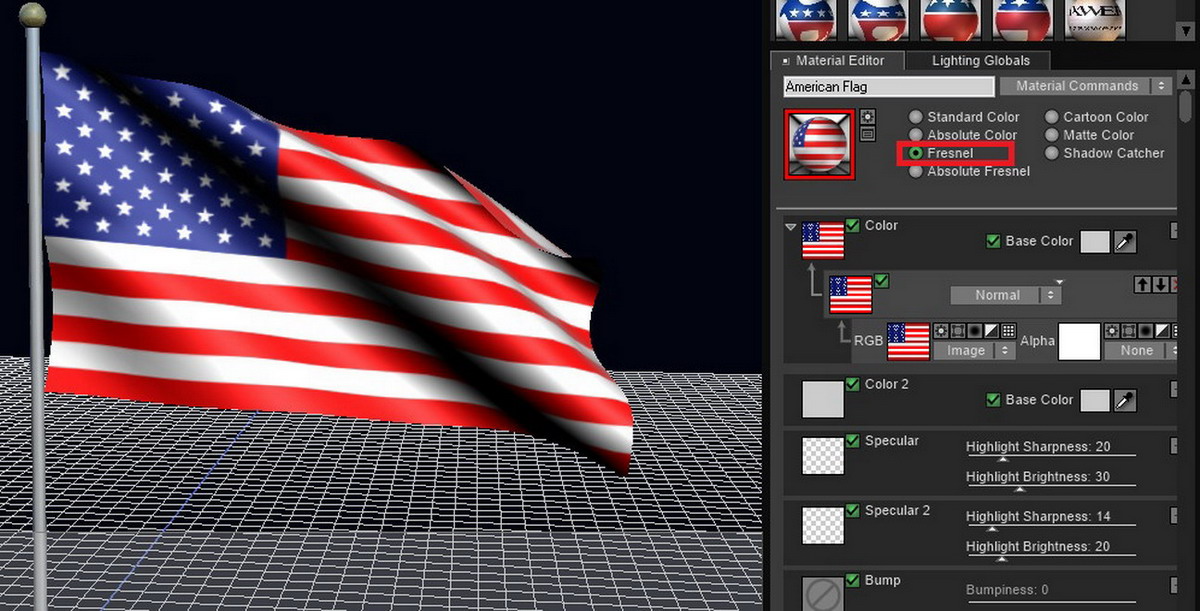
Task: Switch to the Lighting Globals tab
Action: pyautogui.click(x=981, y=60)
